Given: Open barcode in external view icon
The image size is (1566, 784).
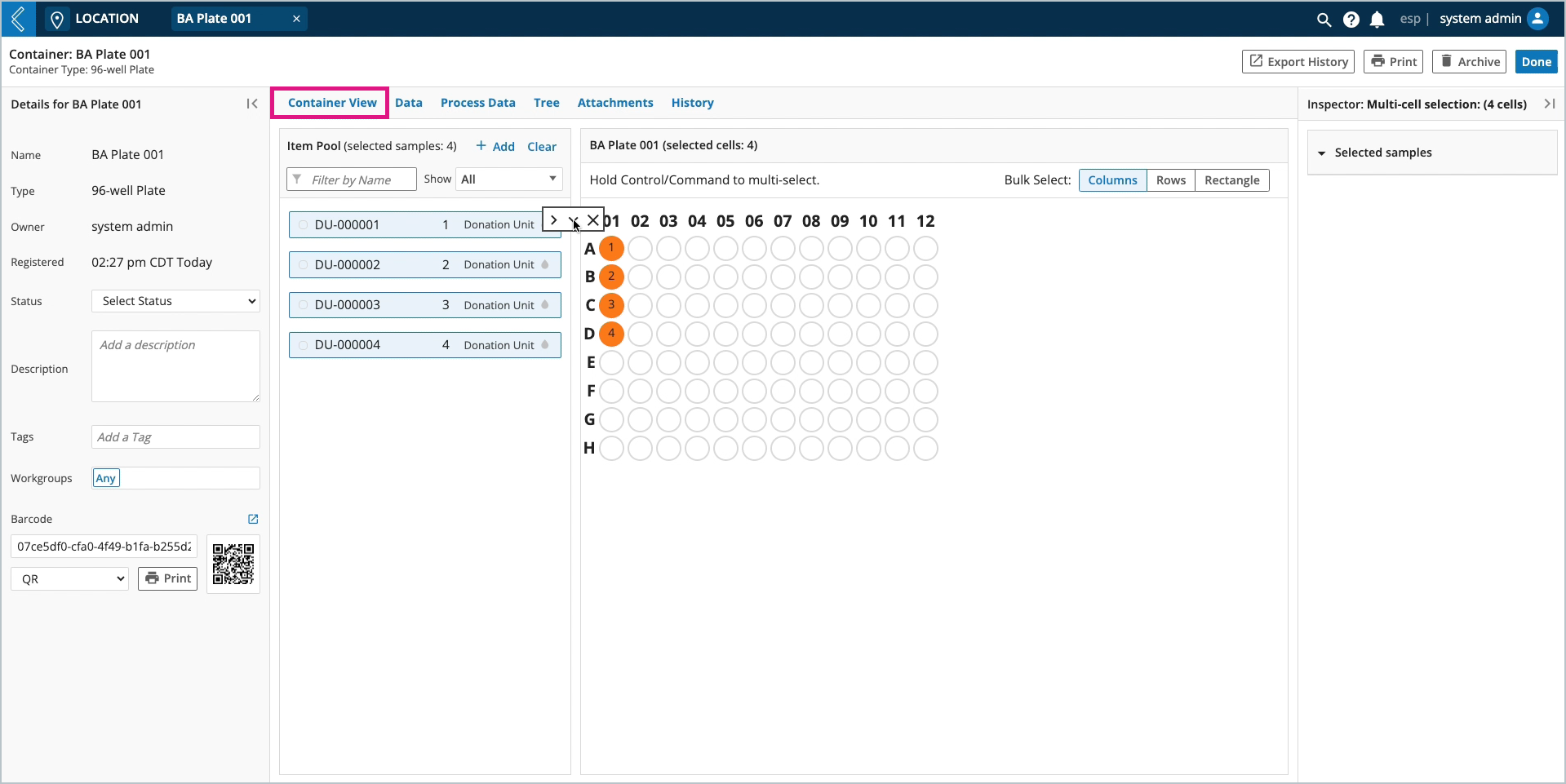Looking at the screenshot, I should [x=253, y=519].
